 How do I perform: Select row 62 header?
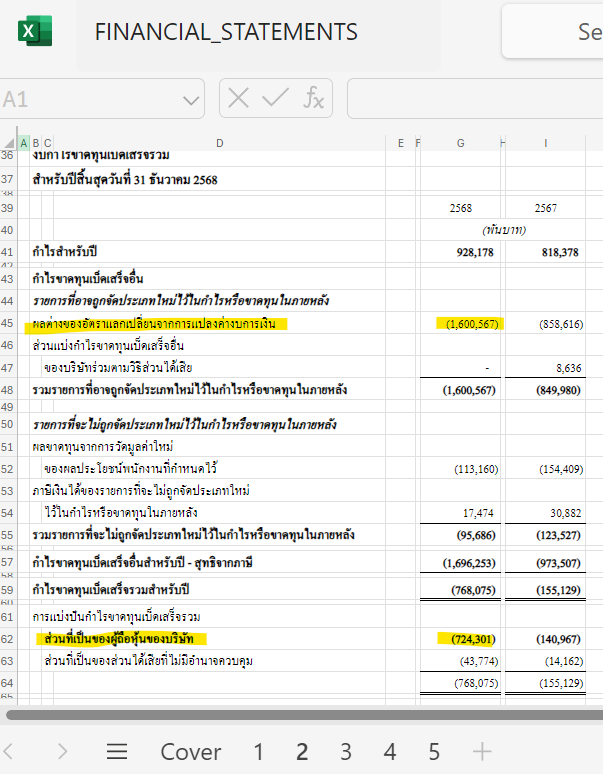pos(8,639)
